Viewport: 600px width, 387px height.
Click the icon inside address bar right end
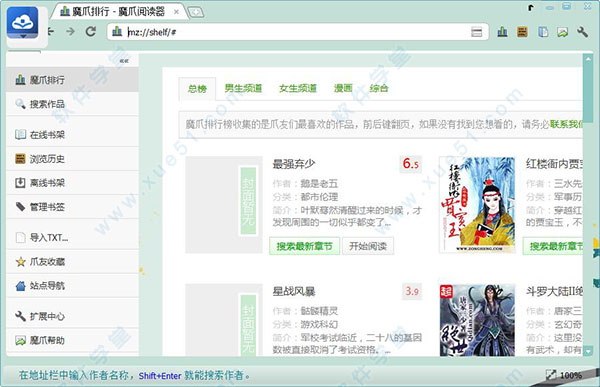tap(476, 32)
